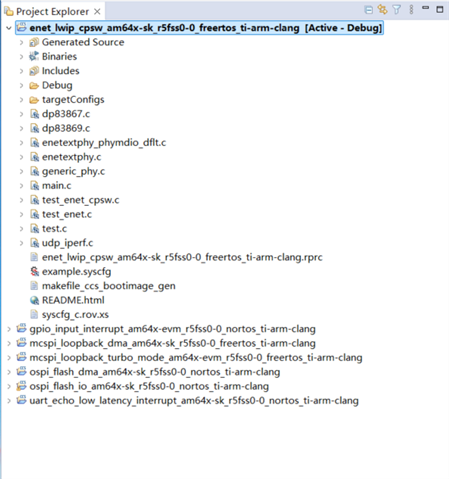Select the enet_lwip_cpsw .rprc file

click(x=182, y=257)
